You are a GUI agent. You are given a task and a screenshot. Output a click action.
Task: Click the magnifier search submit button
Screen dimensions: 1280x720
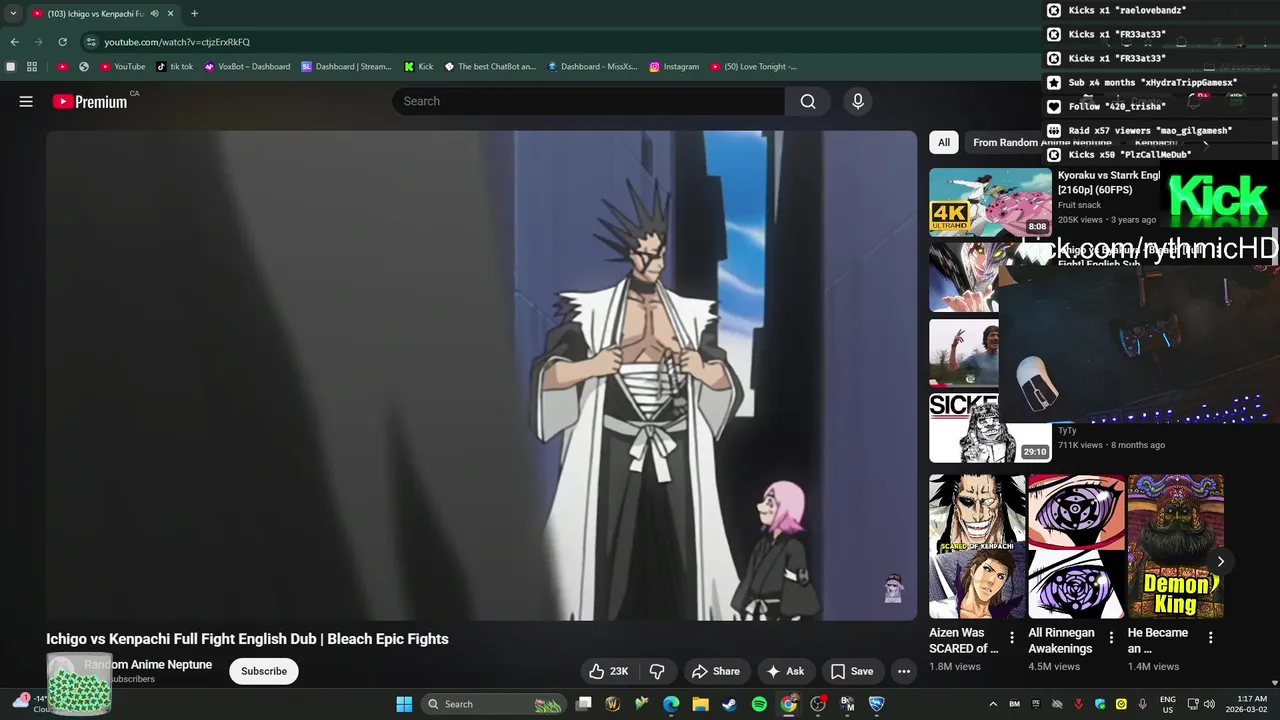808,101
